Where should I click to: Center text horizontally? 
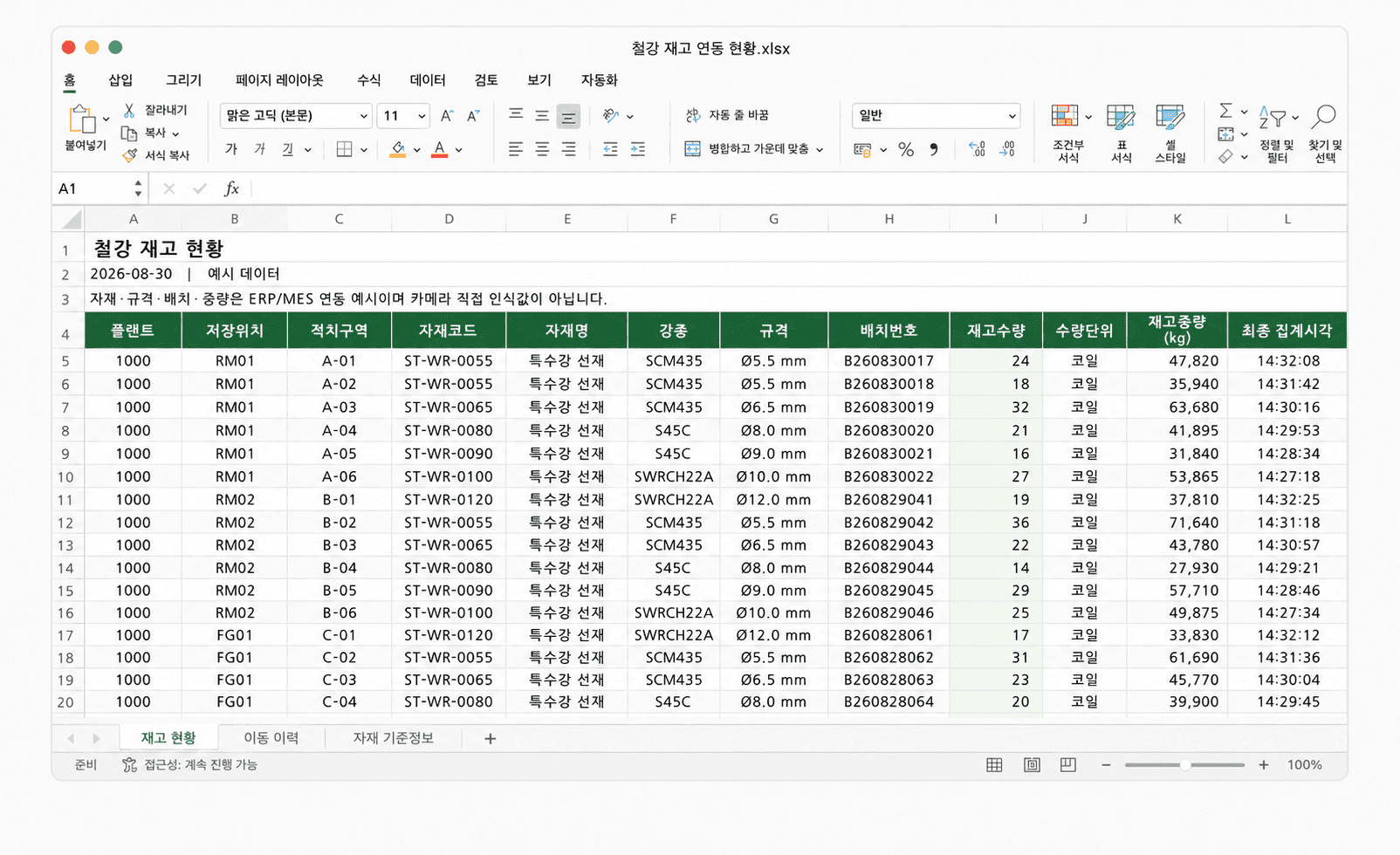click(542, 149)
